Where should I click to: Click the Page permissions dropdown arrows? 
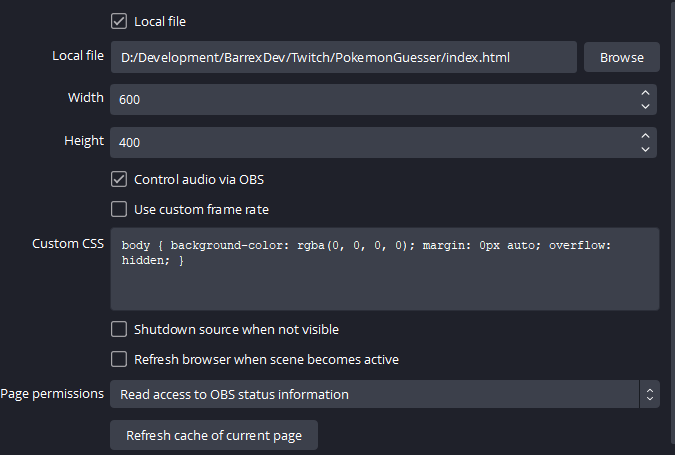coord(649,394)
